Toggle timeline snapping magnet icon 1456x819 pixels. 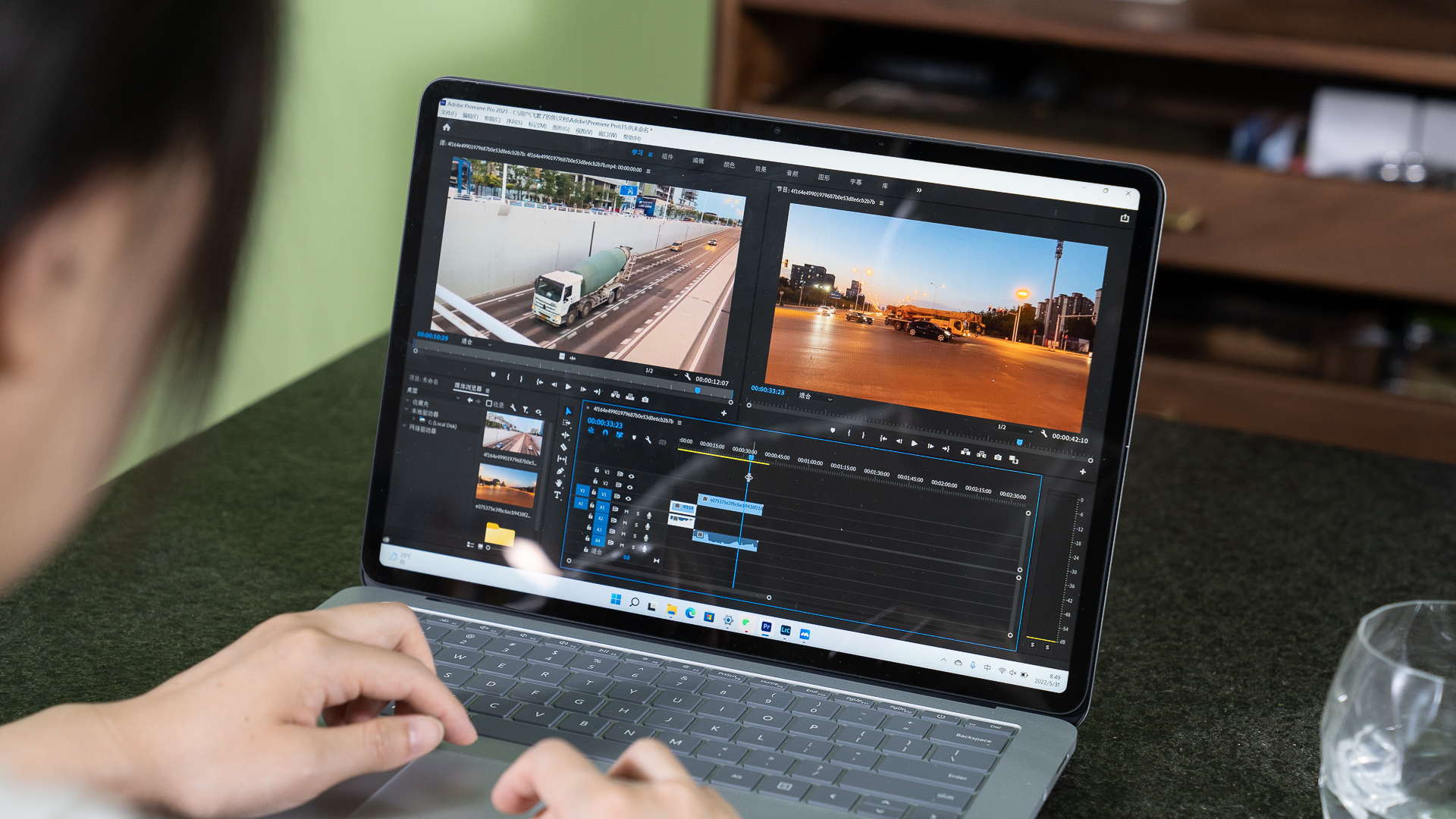point(605,432)
